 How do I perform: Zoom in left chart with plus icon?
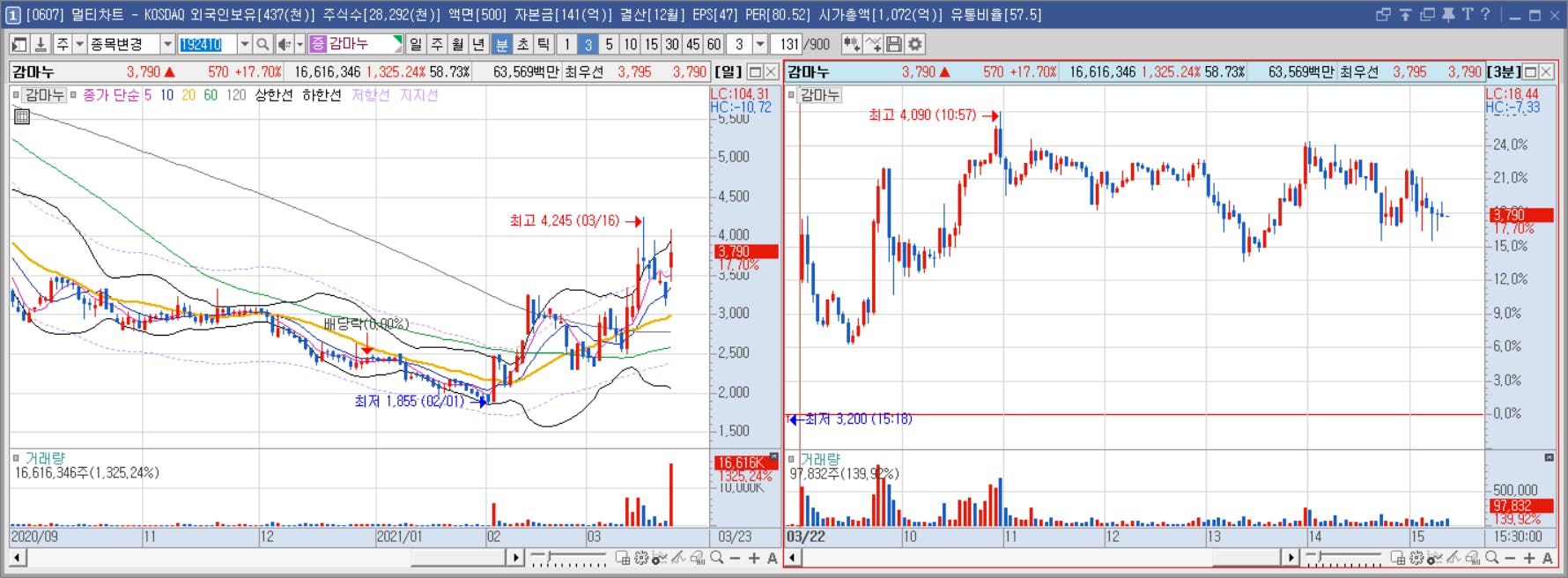coord(754,559)
